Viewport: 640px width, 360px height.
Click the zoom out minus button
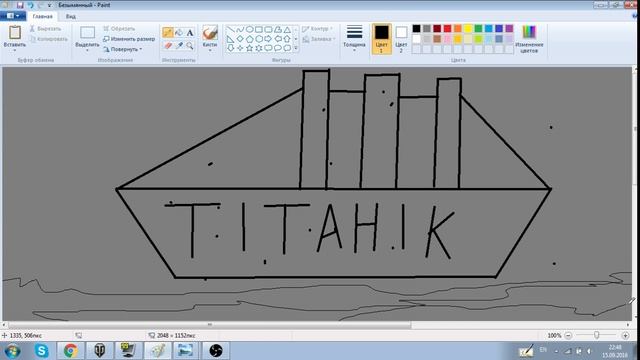tap(568, 335)
